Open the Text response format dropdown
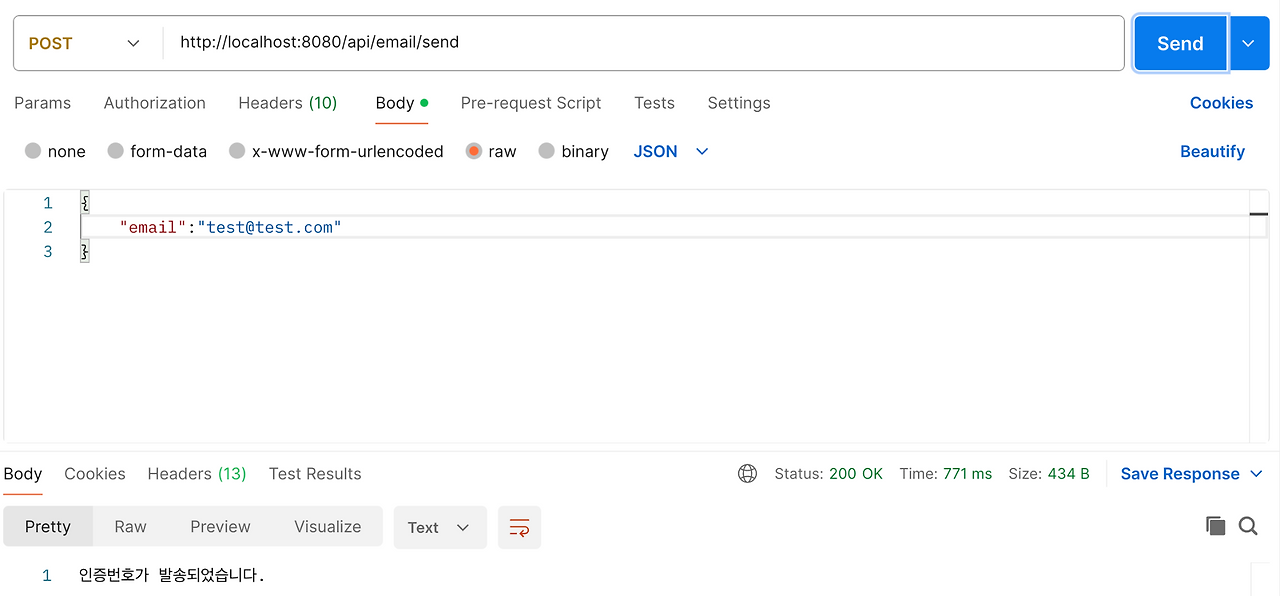 (440, 527)
